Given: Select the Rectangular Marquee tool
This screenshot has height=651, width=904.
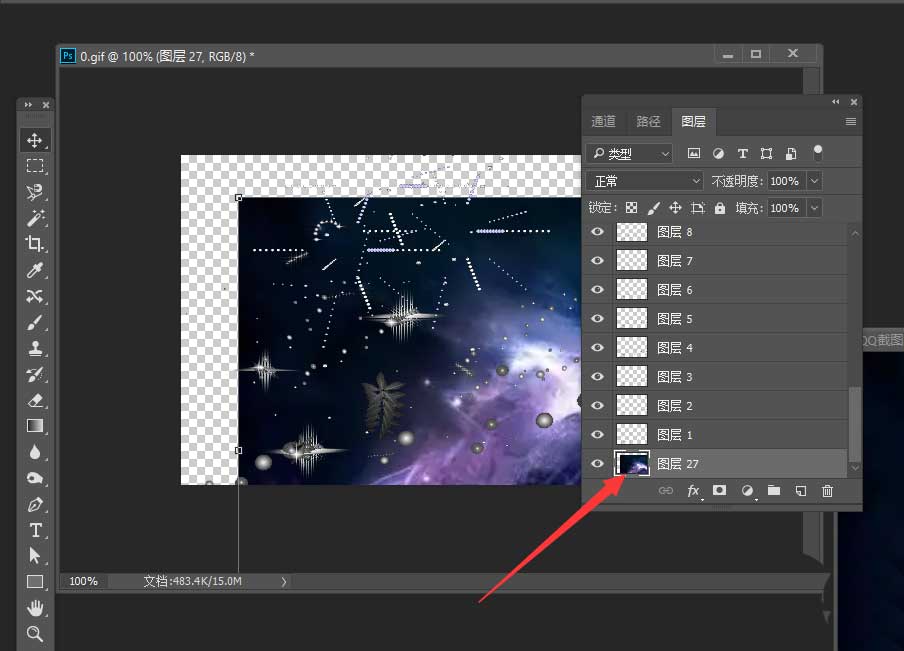Looking at the screenshot, I should coord(35,166).
